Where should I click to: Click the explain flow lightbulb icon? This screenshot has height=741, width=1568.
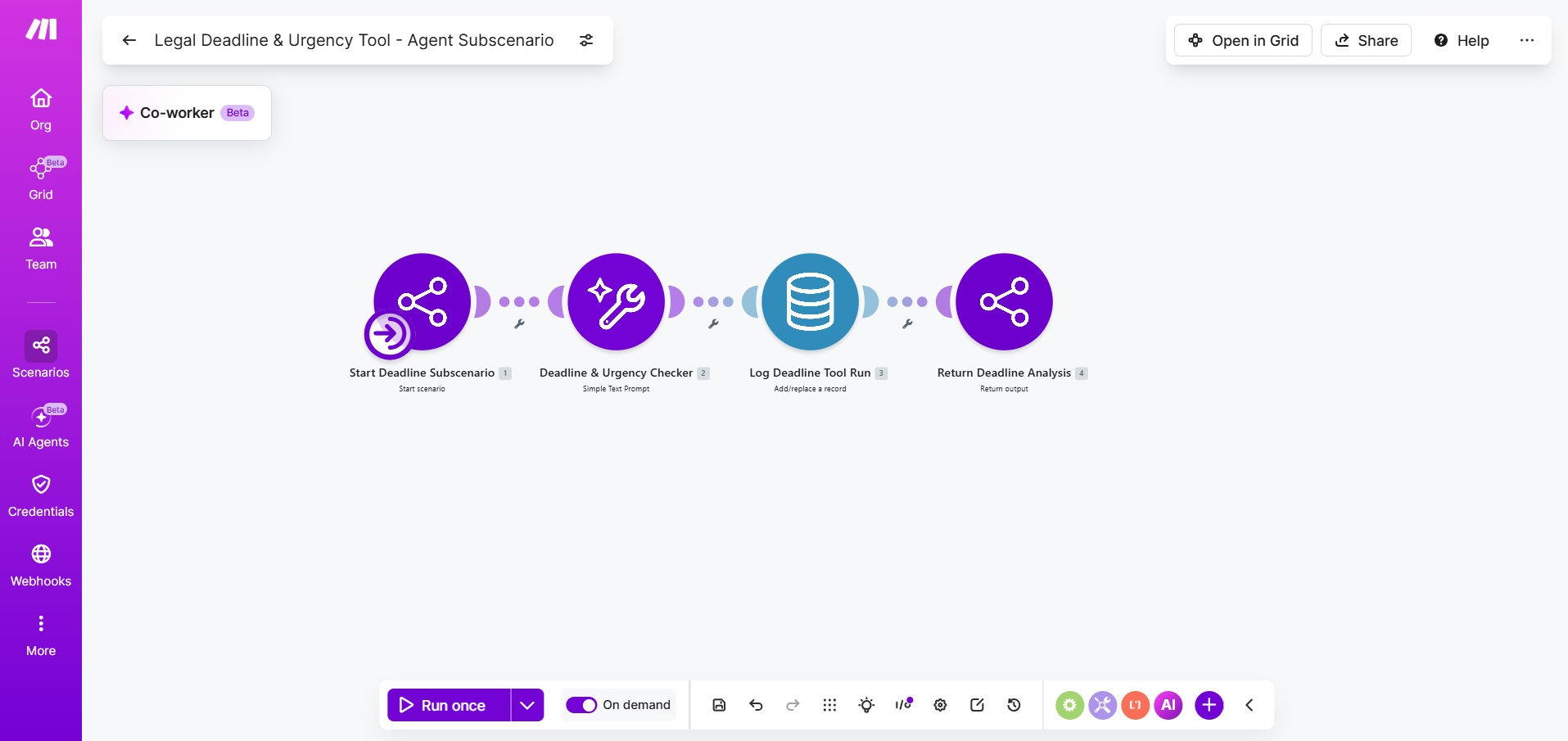click(866, 705)
